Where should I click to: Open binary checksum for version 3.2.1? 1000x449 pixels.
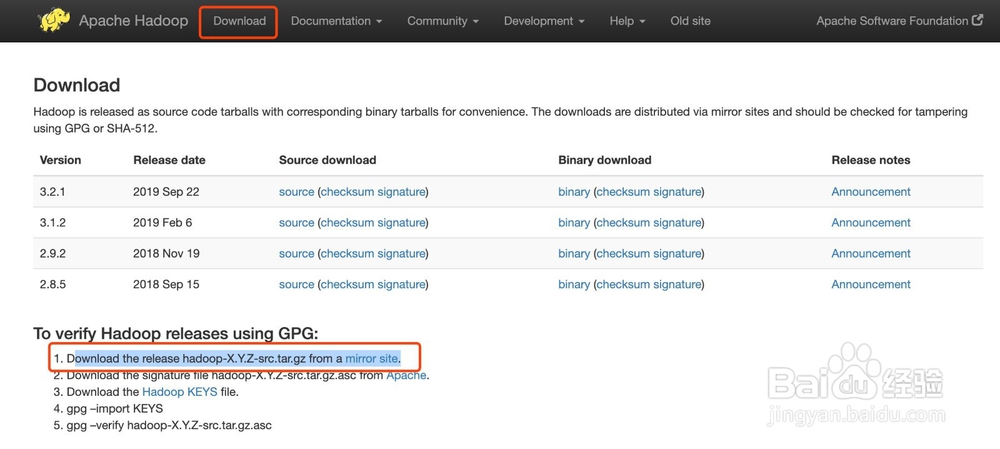(x=622, y=192)
